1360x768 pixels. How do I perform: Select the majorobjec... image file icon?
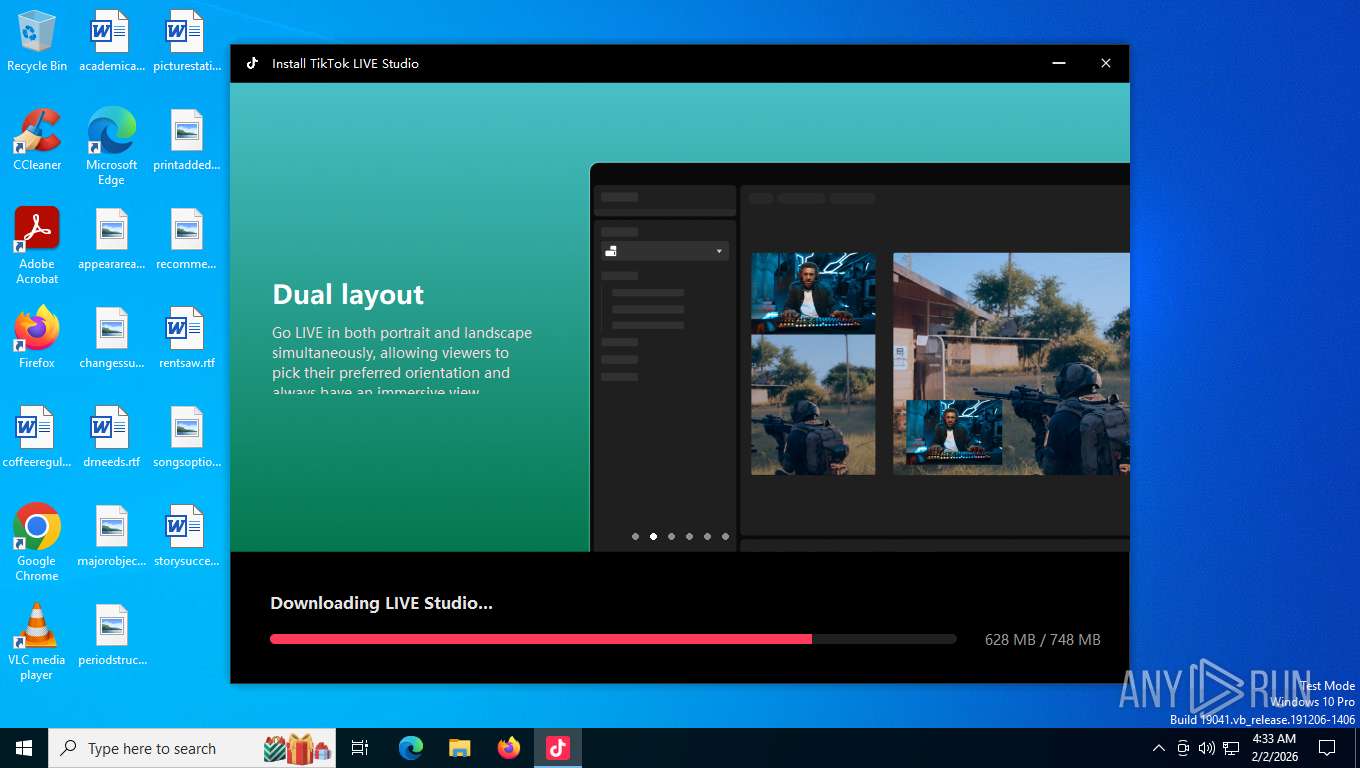(x=111, y=536)
